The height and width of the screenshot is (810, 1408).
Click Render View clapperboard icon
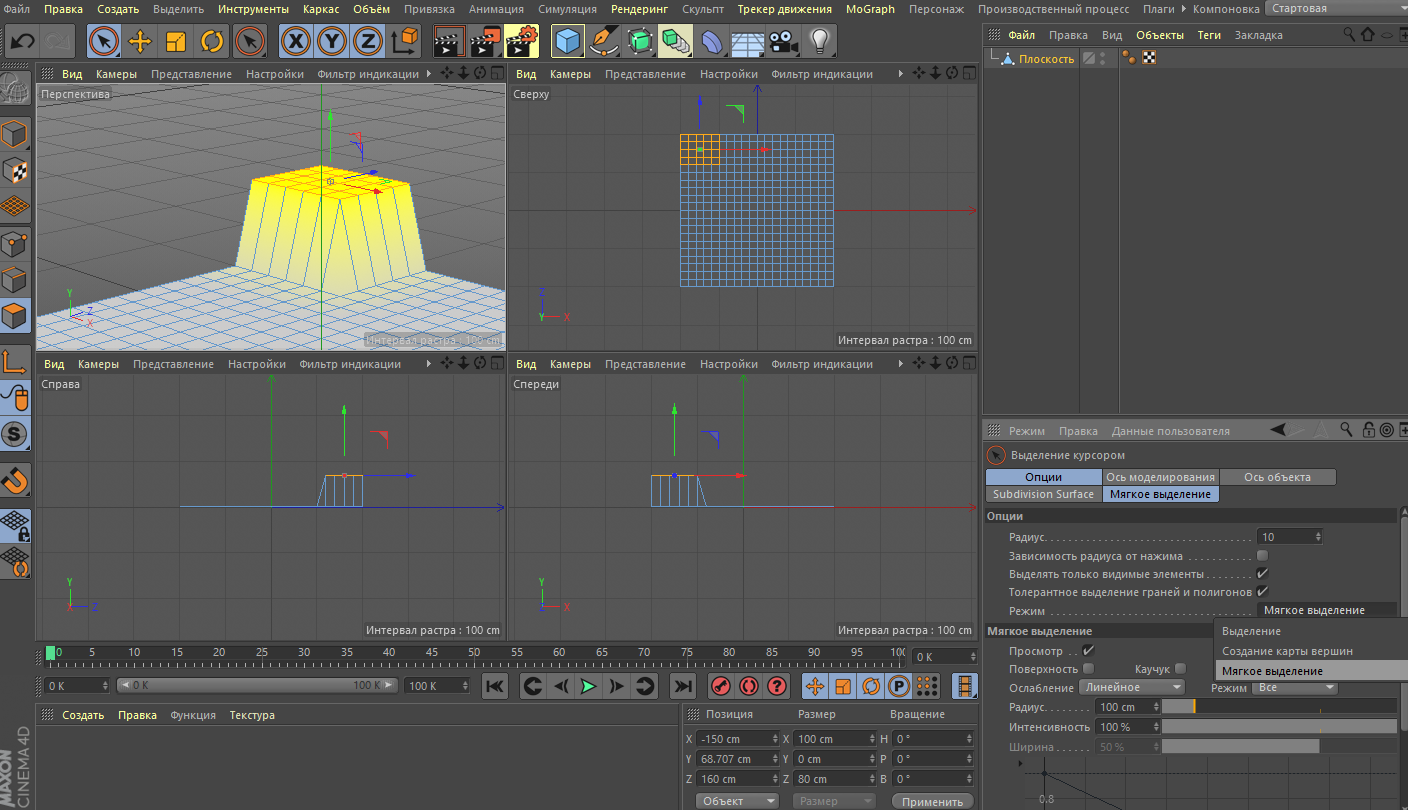[x=449, y=41]
